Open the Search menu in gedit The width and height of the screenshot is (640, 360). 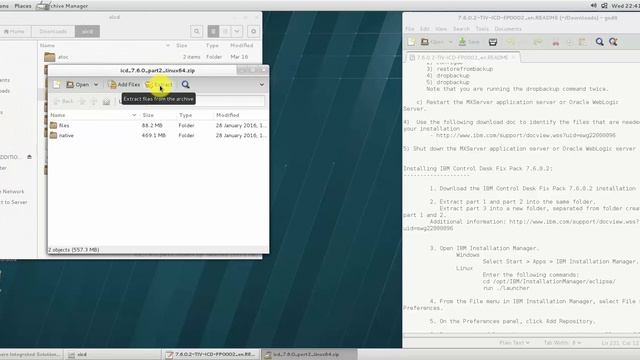click(461, 29)
